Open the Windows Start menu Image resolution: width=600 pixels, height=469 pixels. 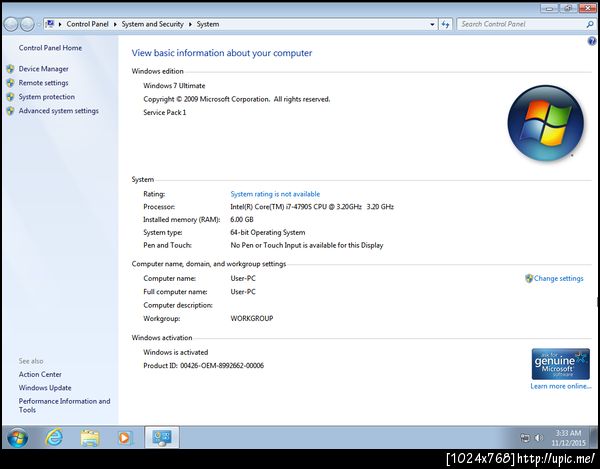tap(17, 438)
